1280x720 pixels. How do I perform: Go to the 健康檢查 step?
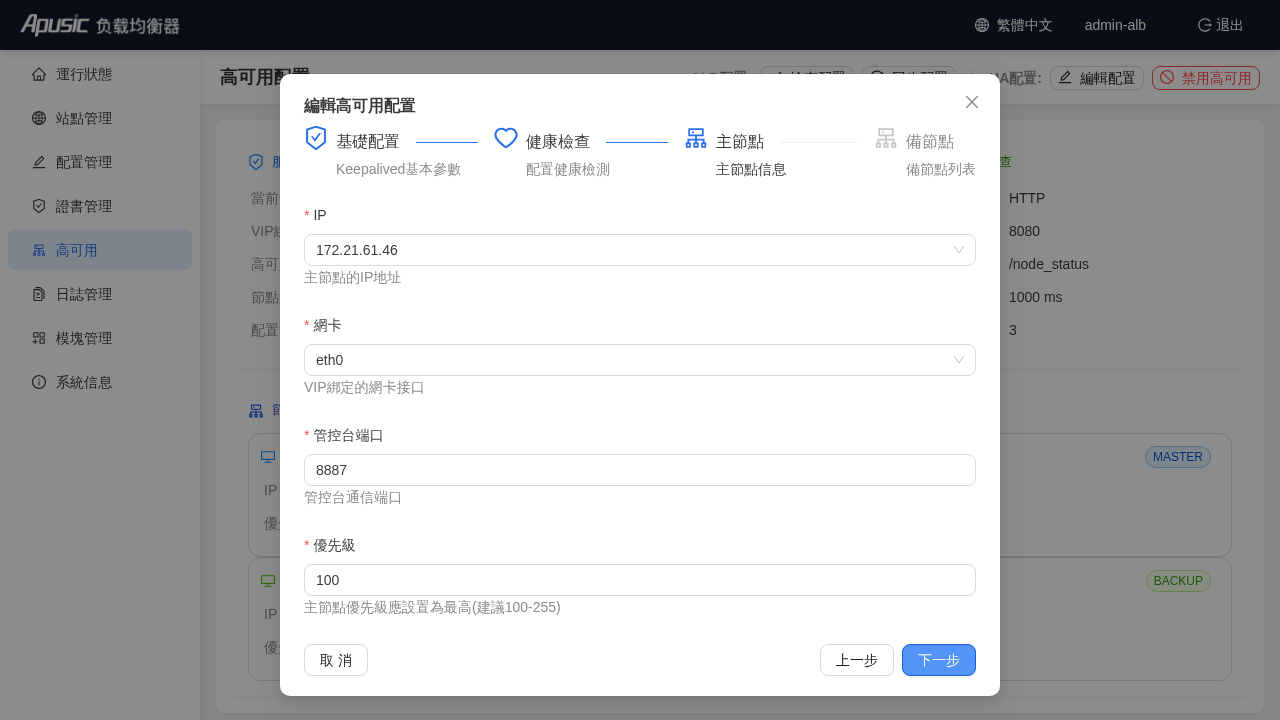click(x=558, y=142)
